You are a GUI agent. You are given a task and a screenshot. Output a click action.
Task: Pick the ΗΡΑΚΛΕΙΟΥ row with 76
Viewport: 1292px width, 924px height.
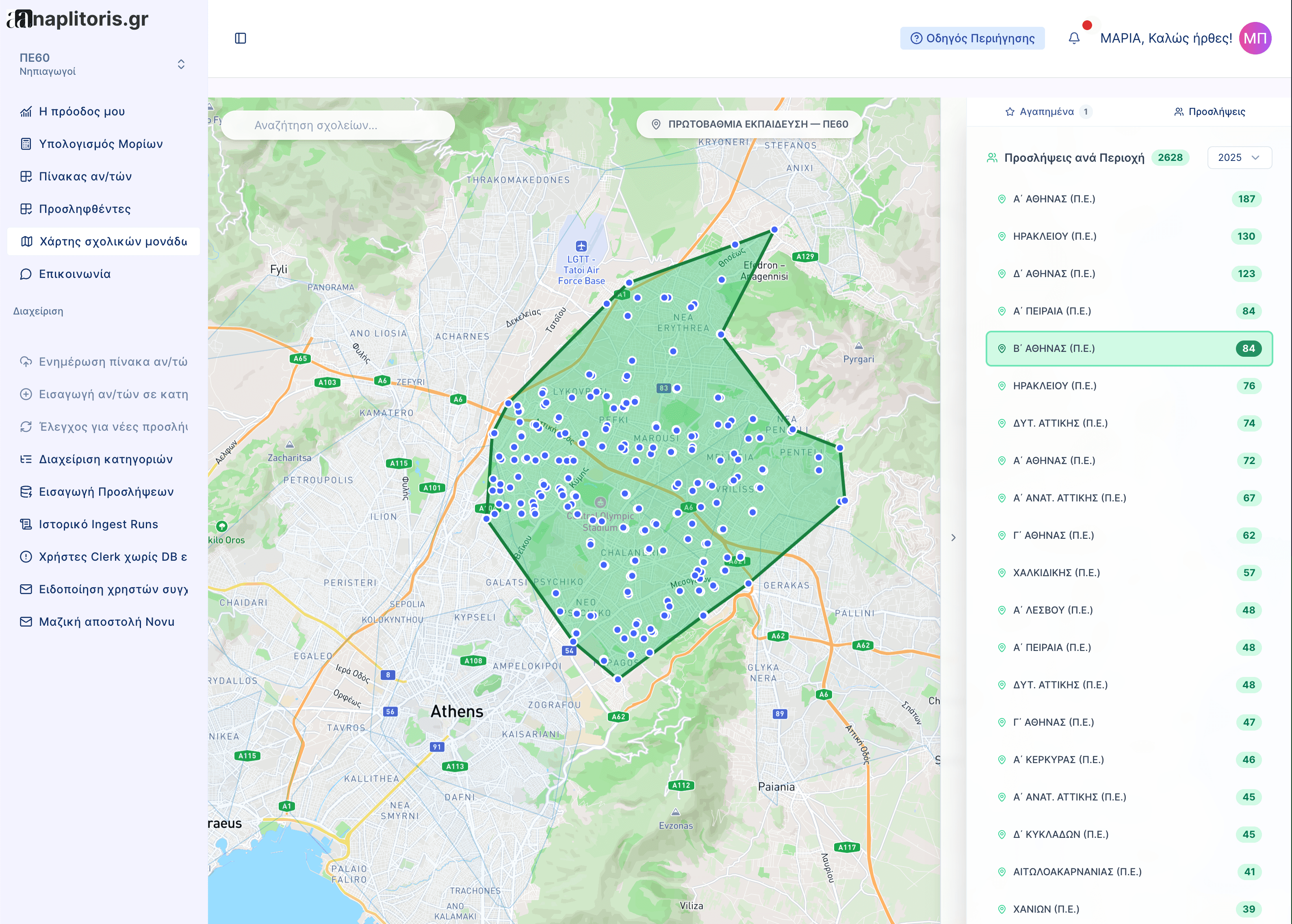pyautogui.click(x=1129, y=386)
